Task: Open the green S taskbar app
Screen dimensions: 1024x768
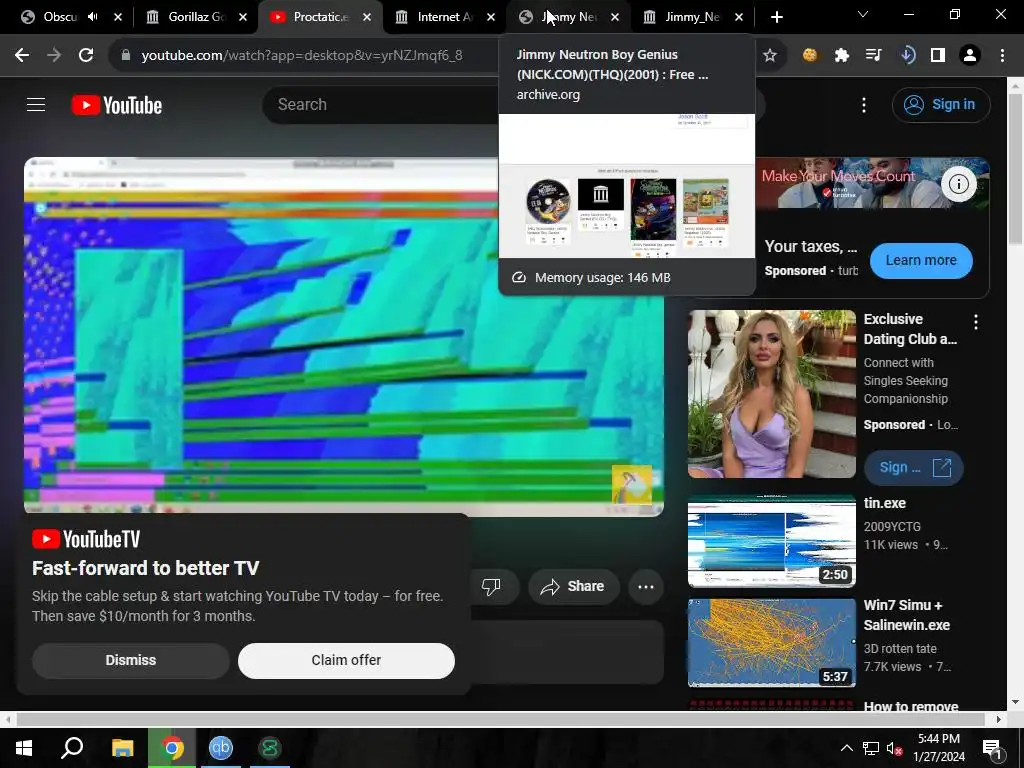Action: click(x=270, y=748)
